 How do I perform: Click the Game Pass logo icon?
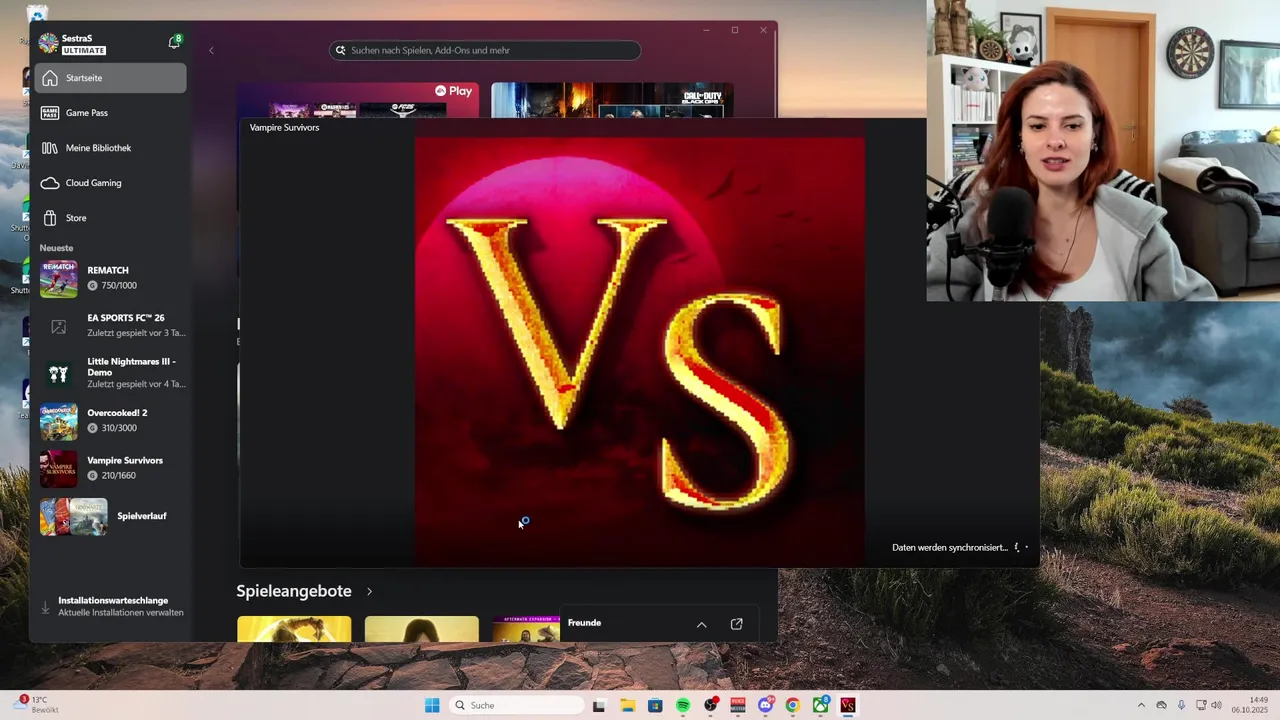(50, 113)
